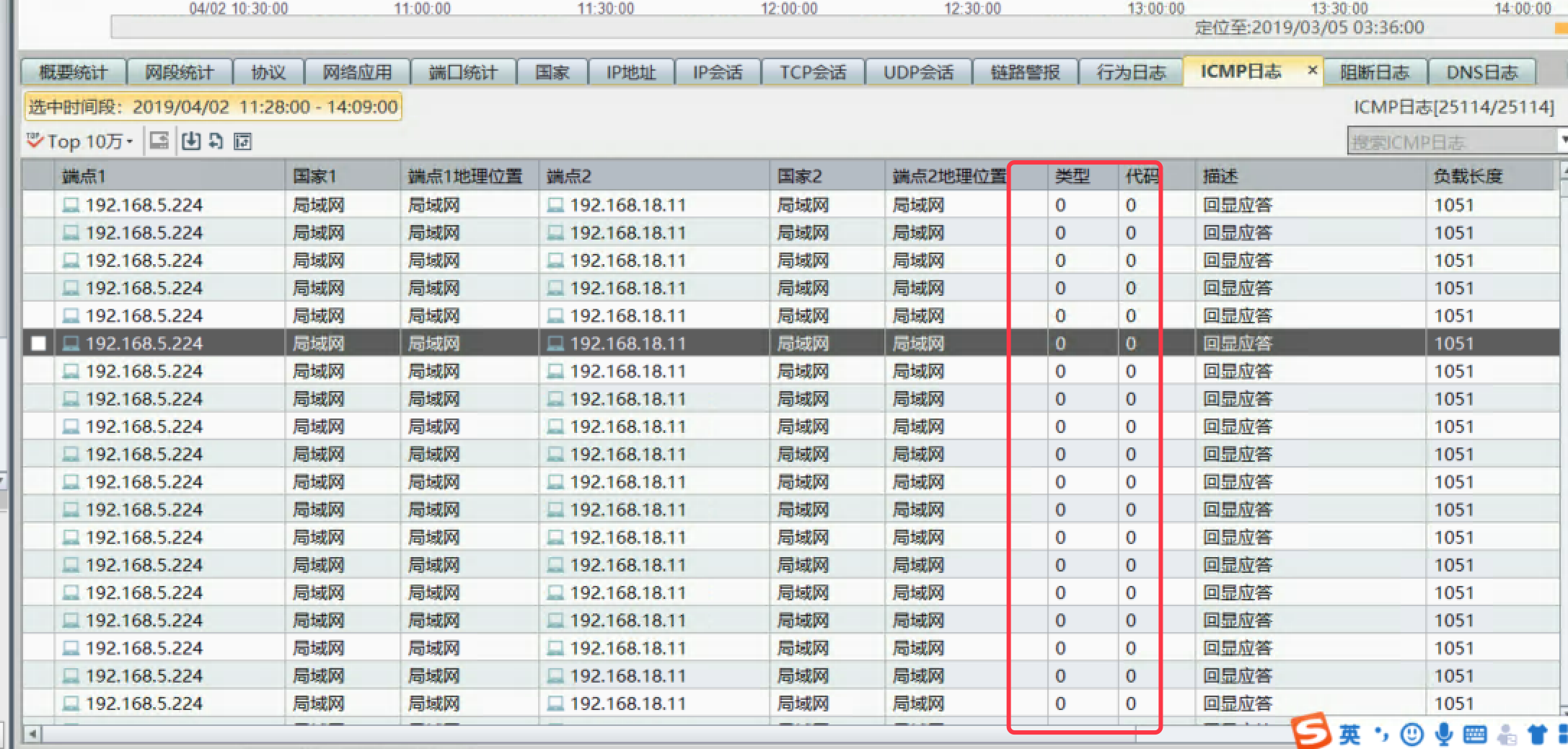
Task: Click the 负载长度 column header
Action: pyautogui.click(x=1468, y=176)
